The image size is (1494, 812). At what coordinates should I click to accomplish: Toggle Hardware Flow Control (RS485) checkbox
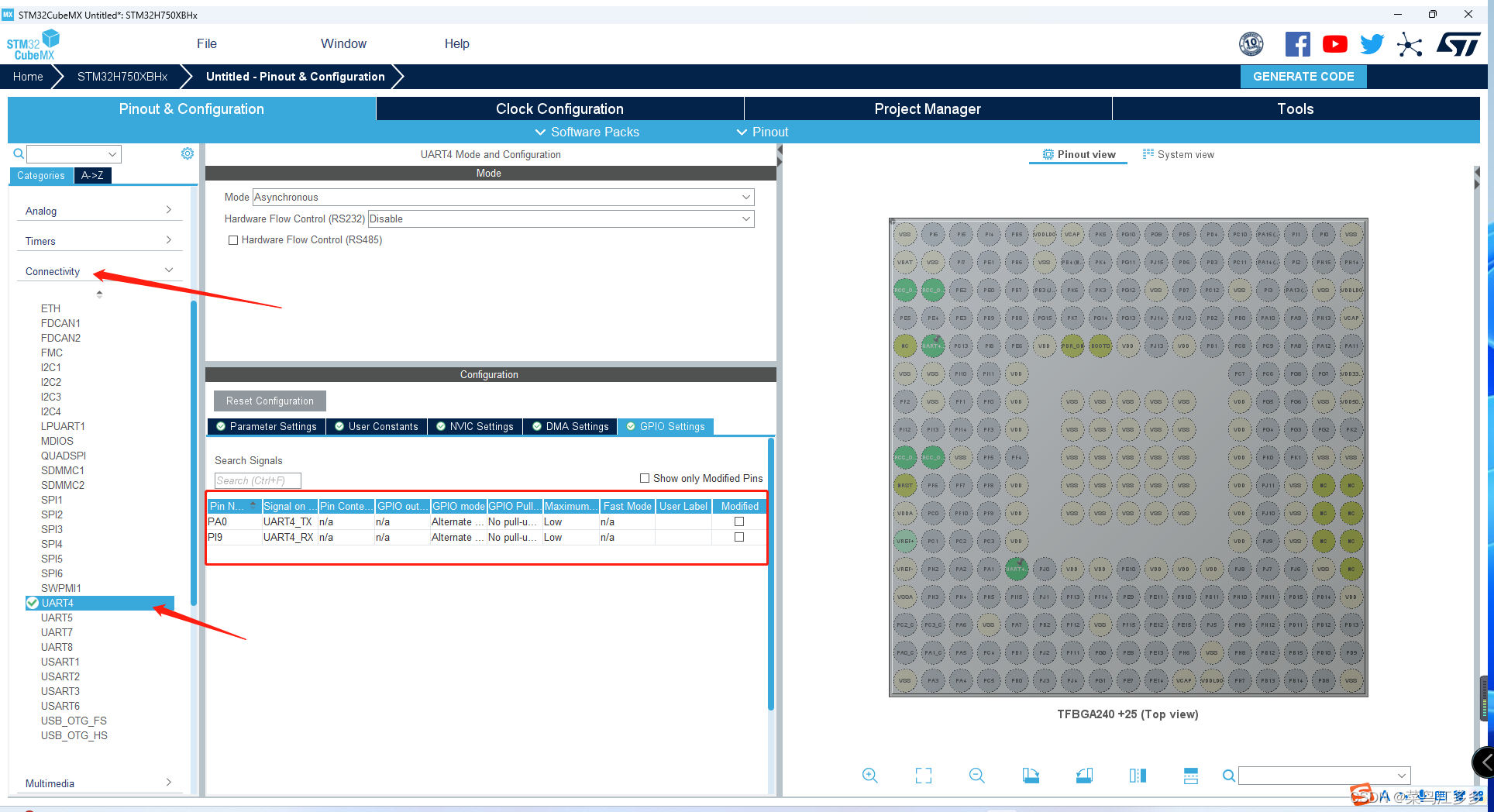[233, 240]
